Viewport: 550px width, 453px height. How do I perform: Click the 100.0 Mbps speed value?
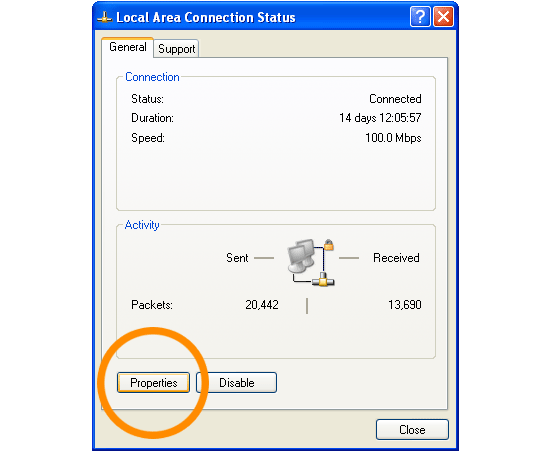click(393, 138)
